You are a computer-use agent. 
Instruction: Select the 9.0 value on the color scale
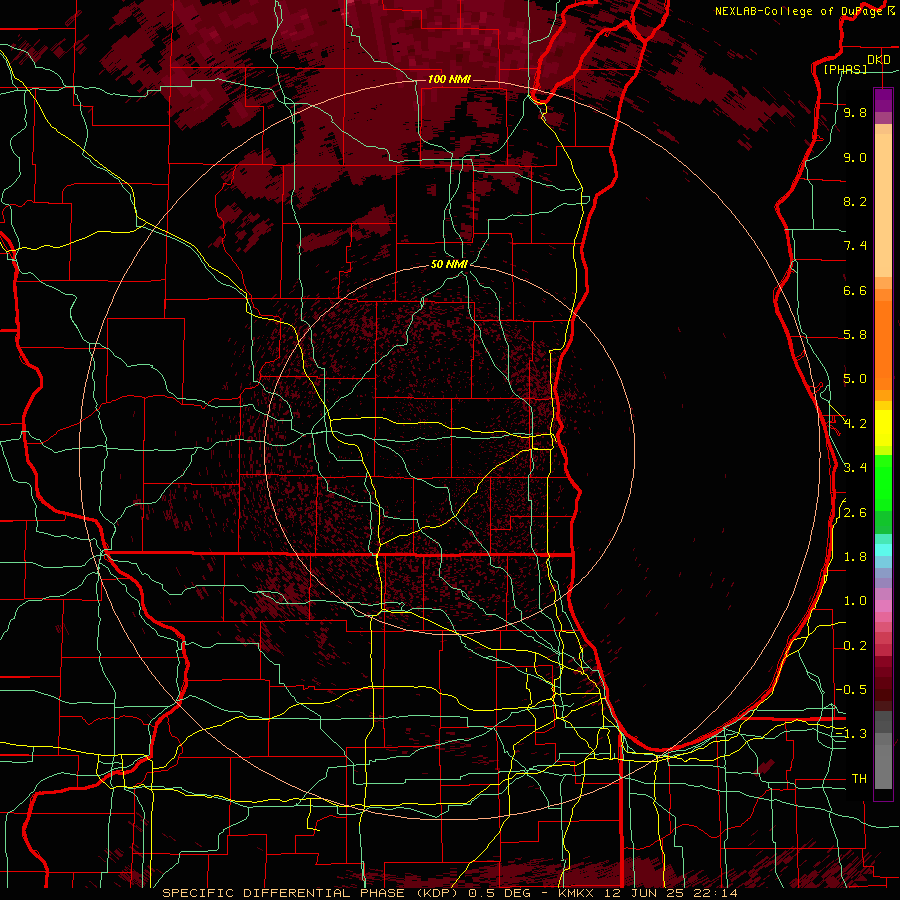(855, 158)
